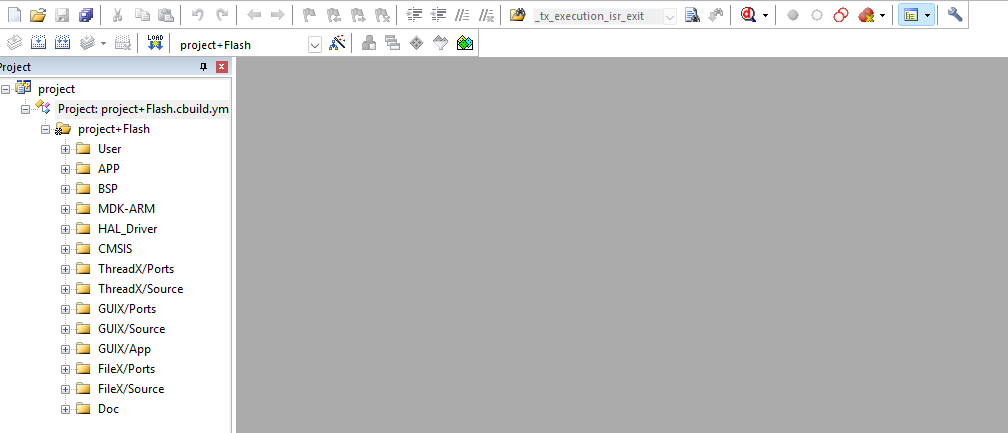The image size is (1008, 433).
Task: Expand the User folder
Action: point(66,149)
